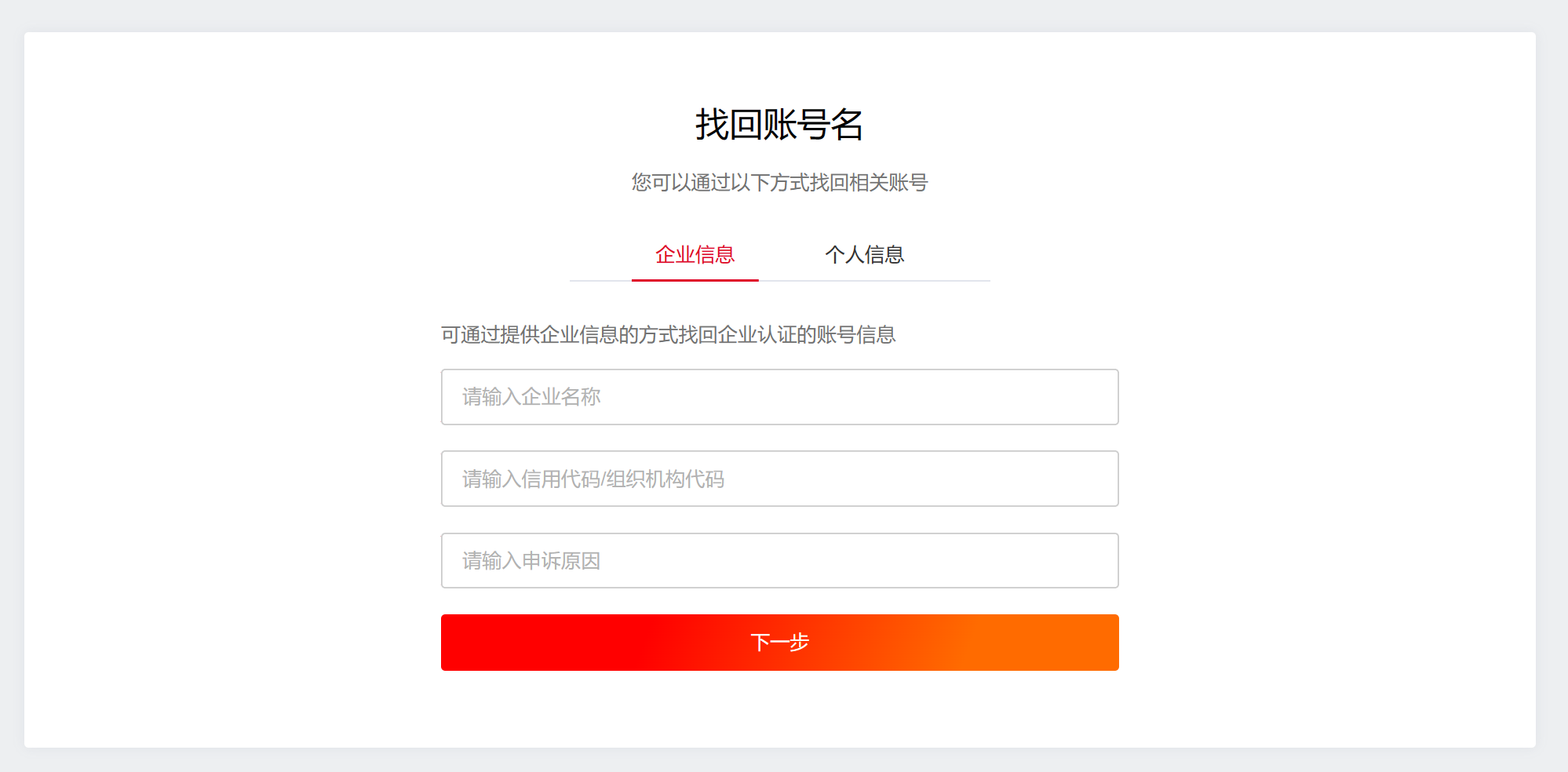The width and height of the screenshot is (1568, 772).
Task: Click the red underline beneath 企业信息
Action: pos(695,279)
